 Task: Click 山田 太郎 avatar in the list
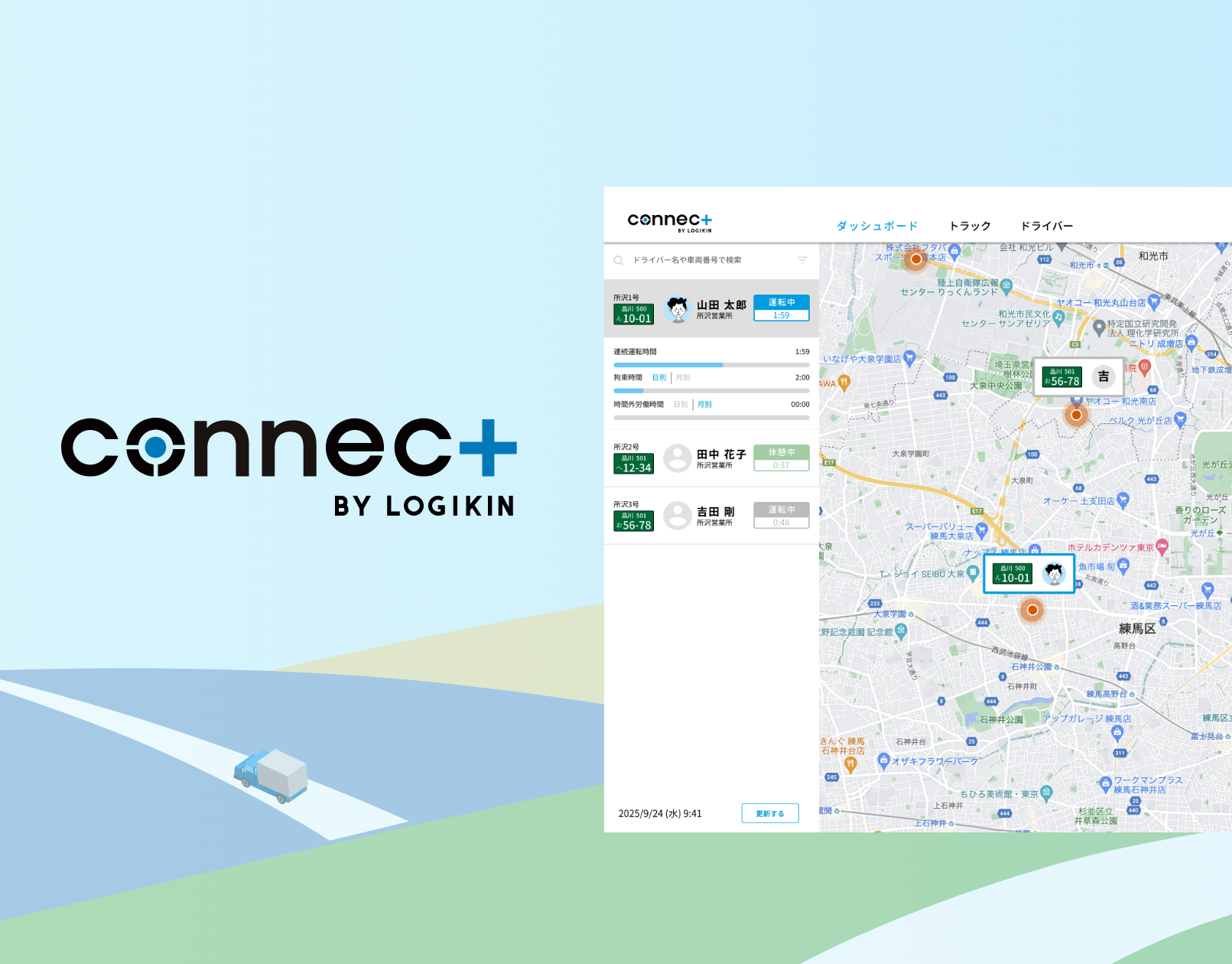(x=678, y=309)
